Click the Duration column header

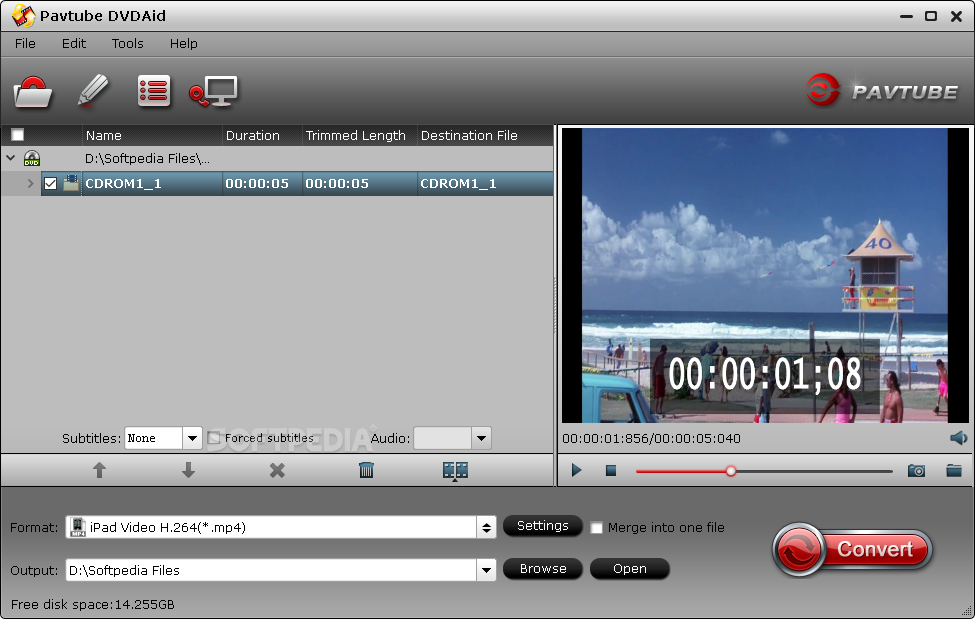[x=262, y=135]
